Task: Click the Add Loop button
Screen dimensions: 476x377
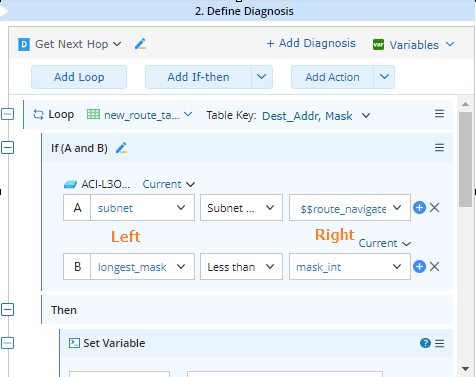Action: [x=79, y=77]
